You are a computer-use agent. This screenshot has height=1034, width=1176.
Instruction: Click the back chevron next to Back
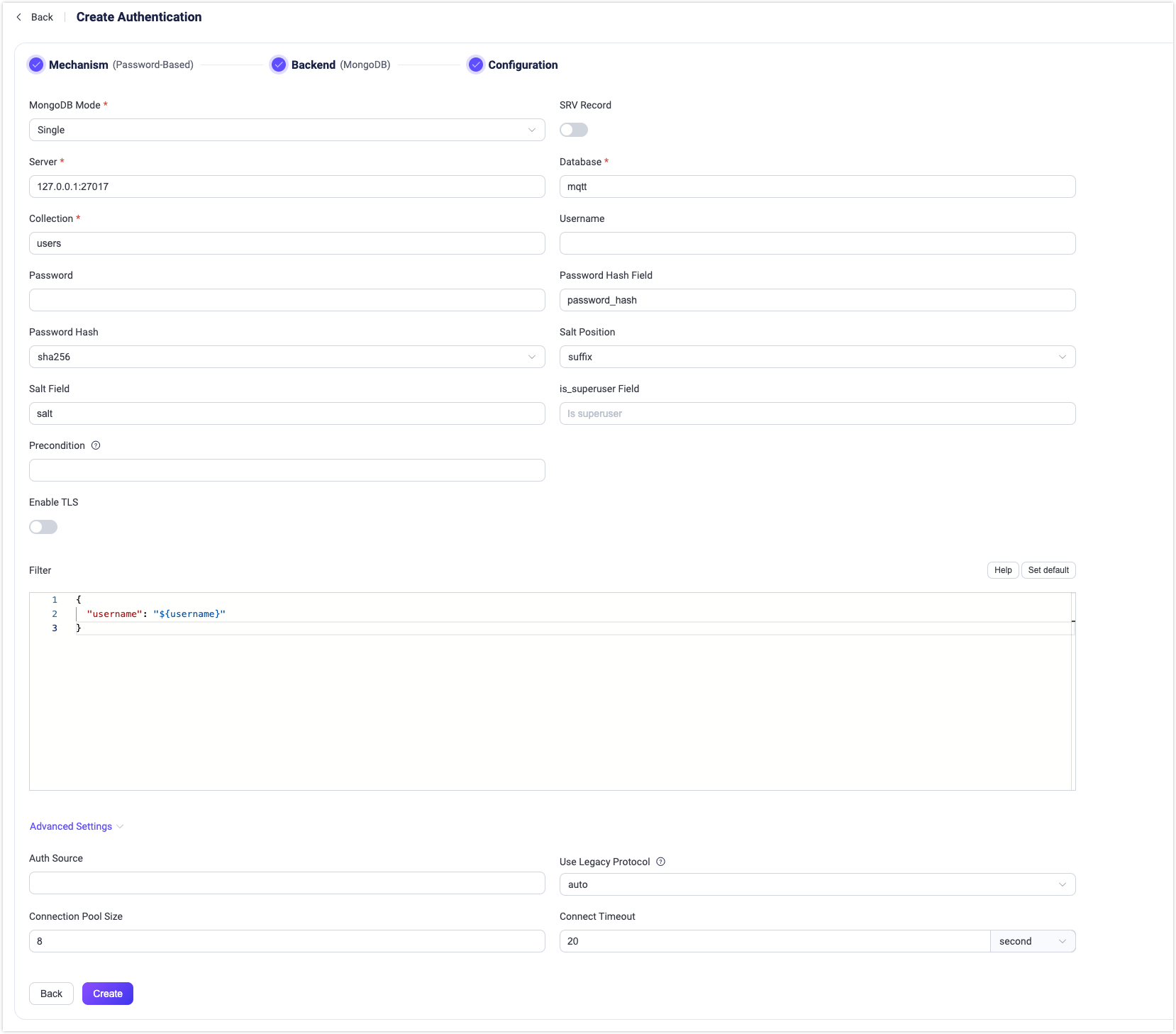tap(18, 16)
